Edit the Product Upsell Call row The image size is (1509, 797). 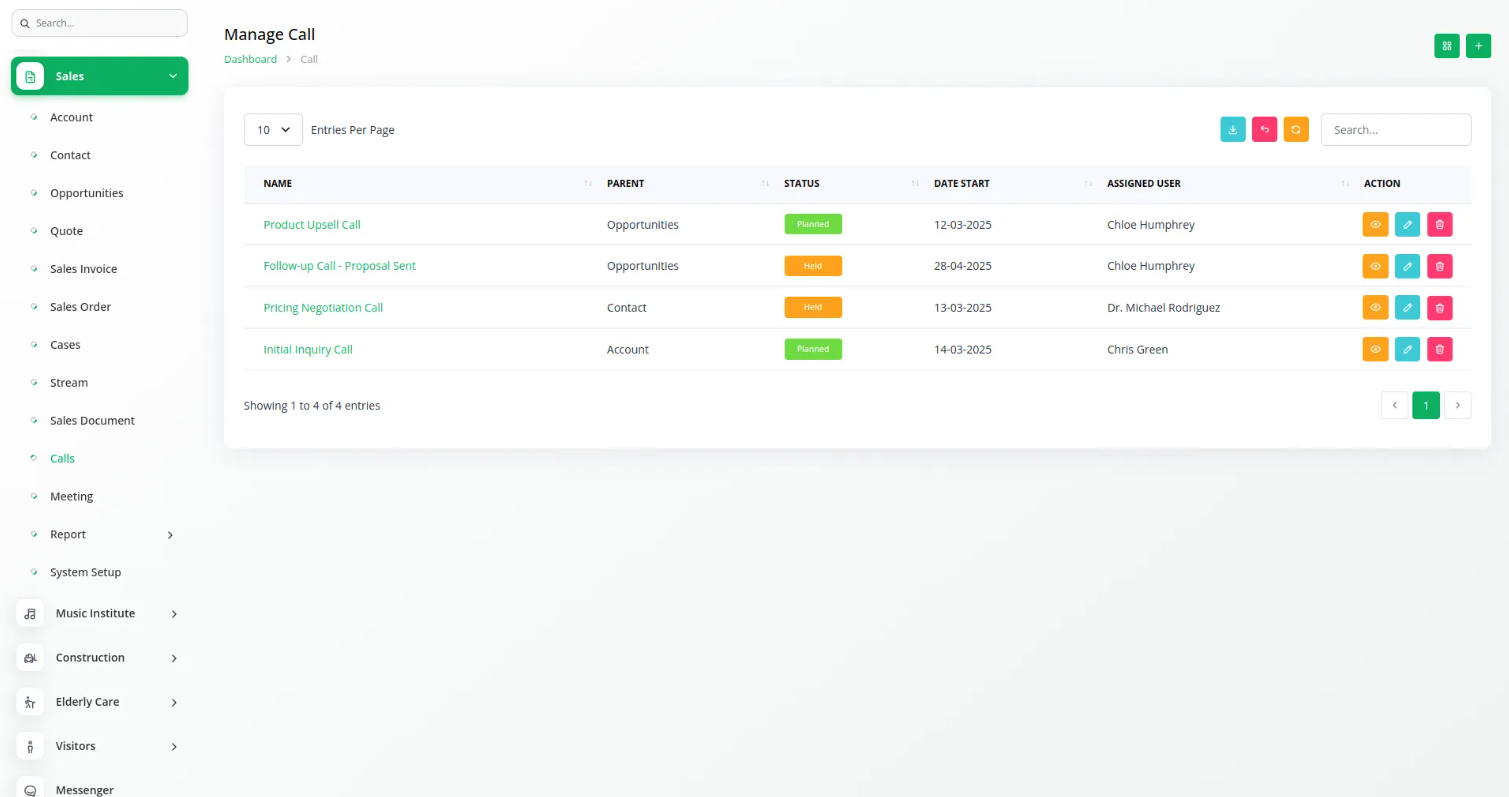click(1407, 225)
